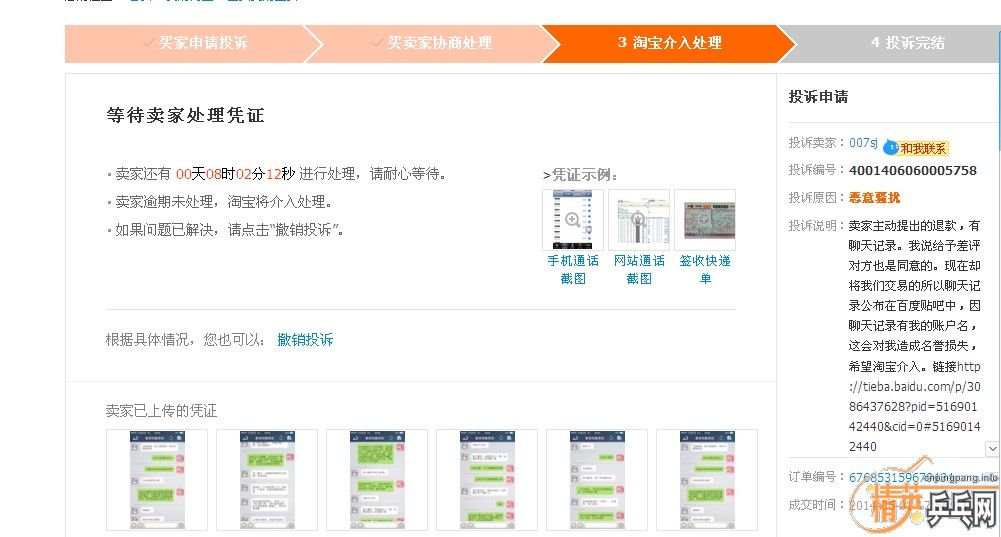Viewport: 1001px width, 537px height.
Task: Open seller profile link 007sj
Action: (863, 143)
